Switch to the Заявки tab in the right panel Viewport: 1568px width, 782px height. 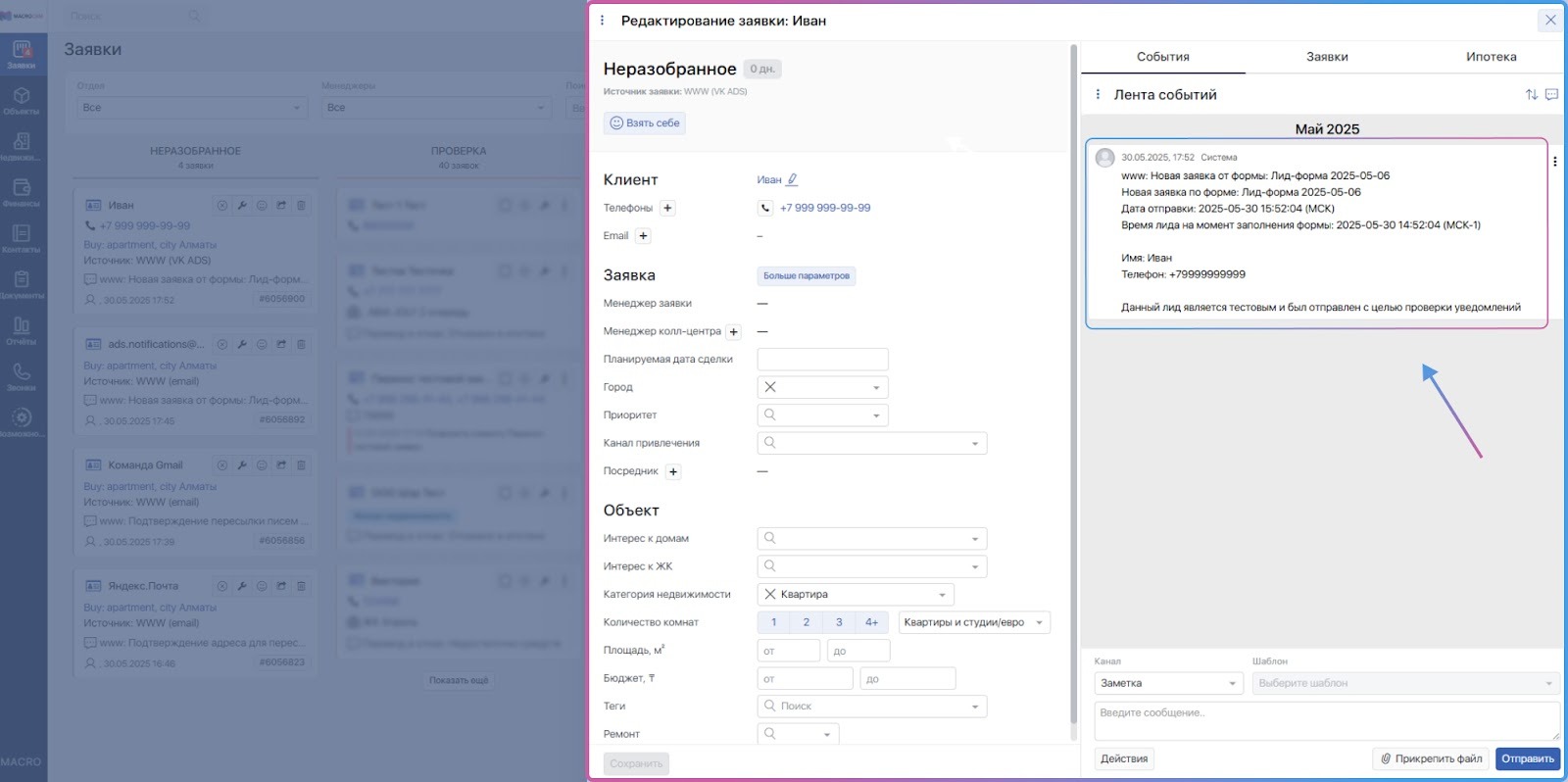(1327, 57)
